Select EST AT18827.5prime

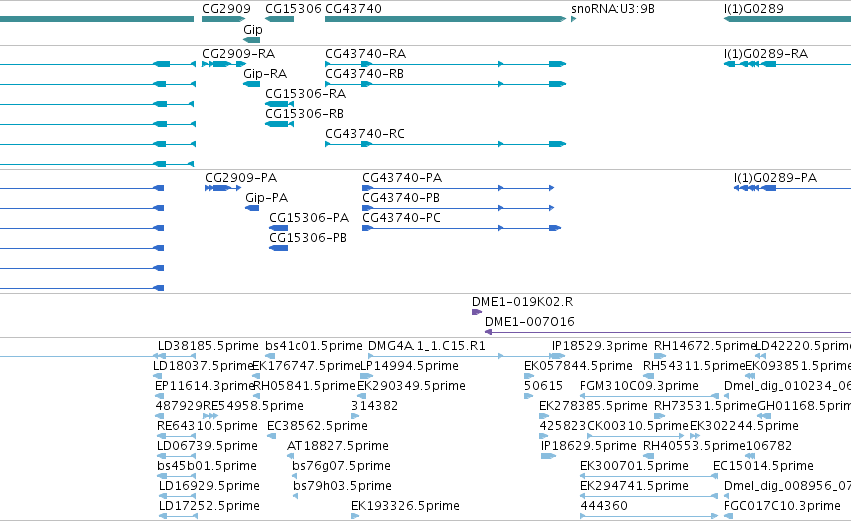point(338,447)
